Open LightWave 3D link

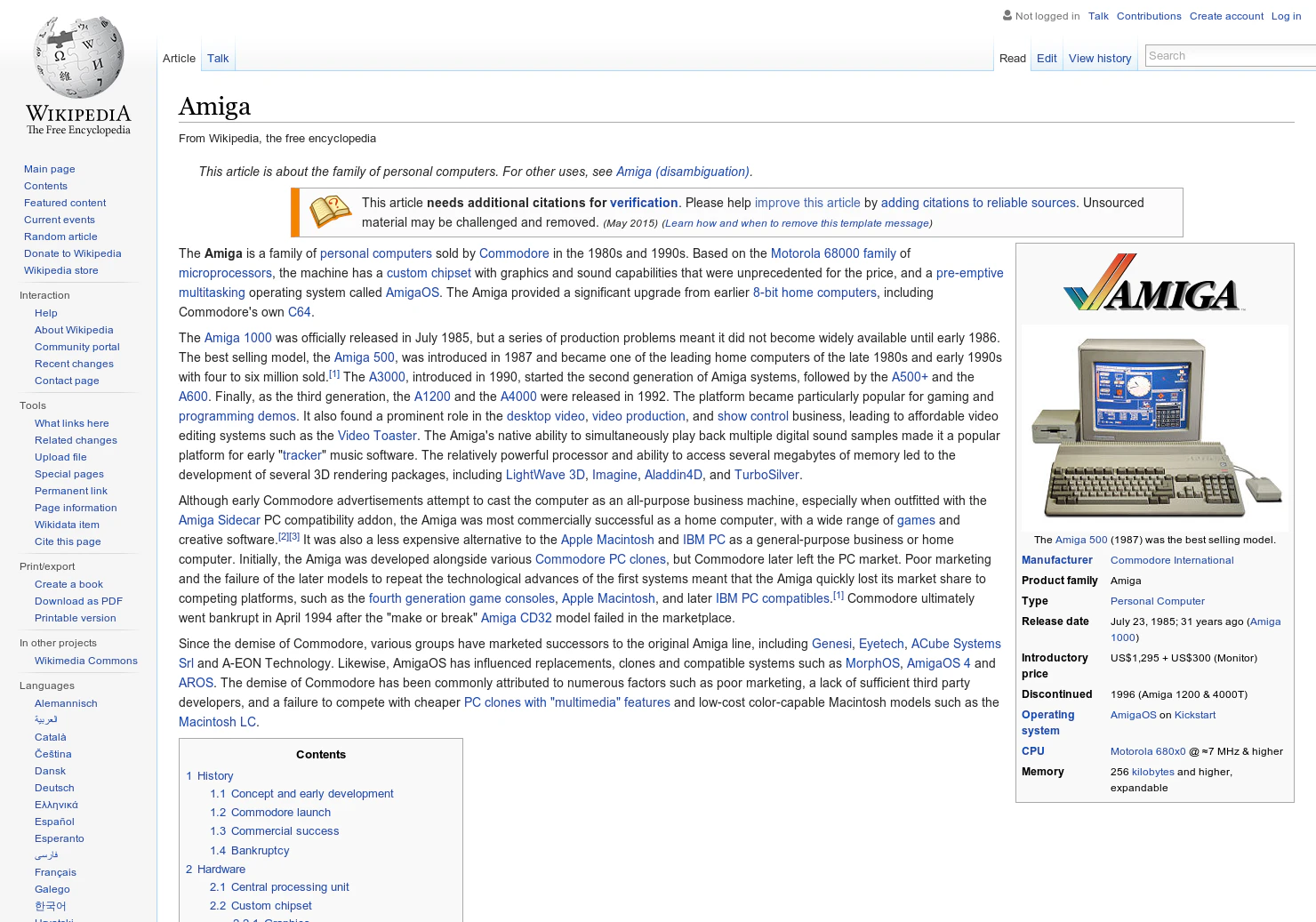[545, 475]
